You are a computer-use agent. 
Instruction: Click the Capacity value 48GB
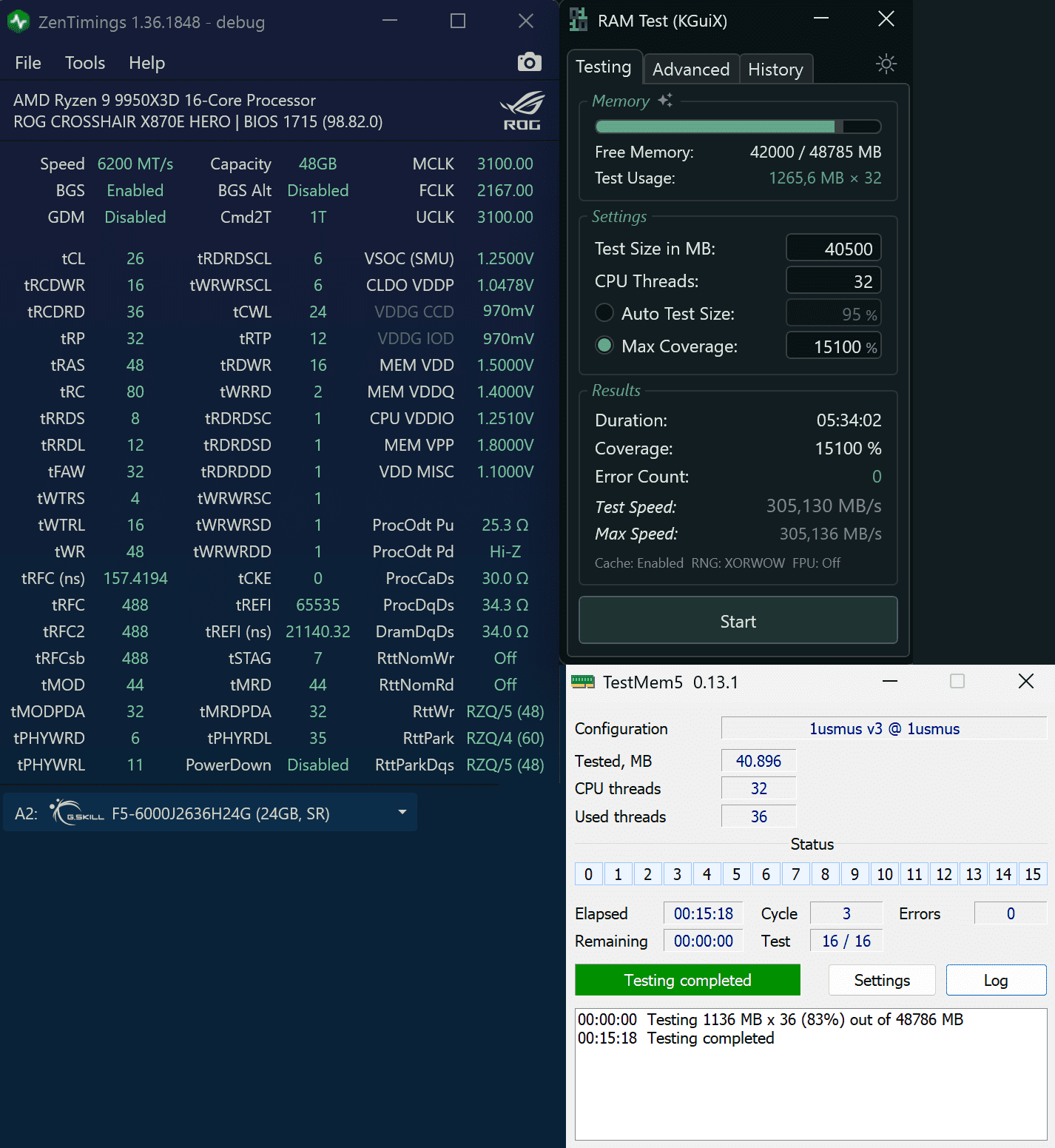click(318, 164)
